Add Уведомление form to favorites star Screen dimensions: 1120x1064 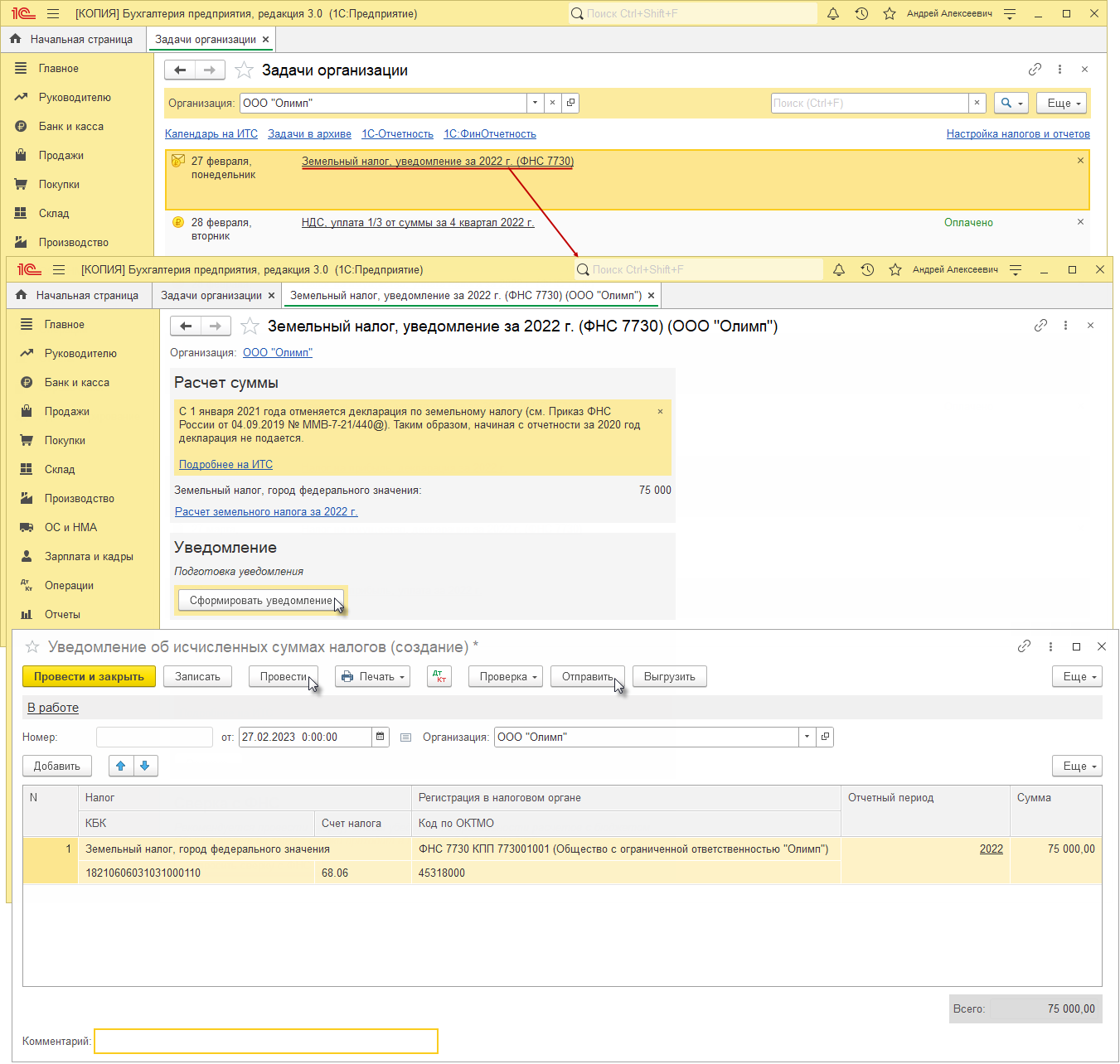(32, 646)
